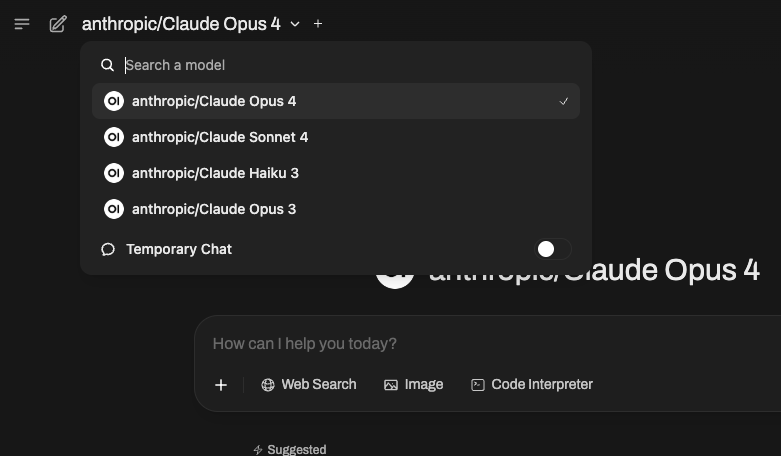Enable the Temporary Chat toggle
Viewport: 781px width, 456px height.
(x=553, y=249)
